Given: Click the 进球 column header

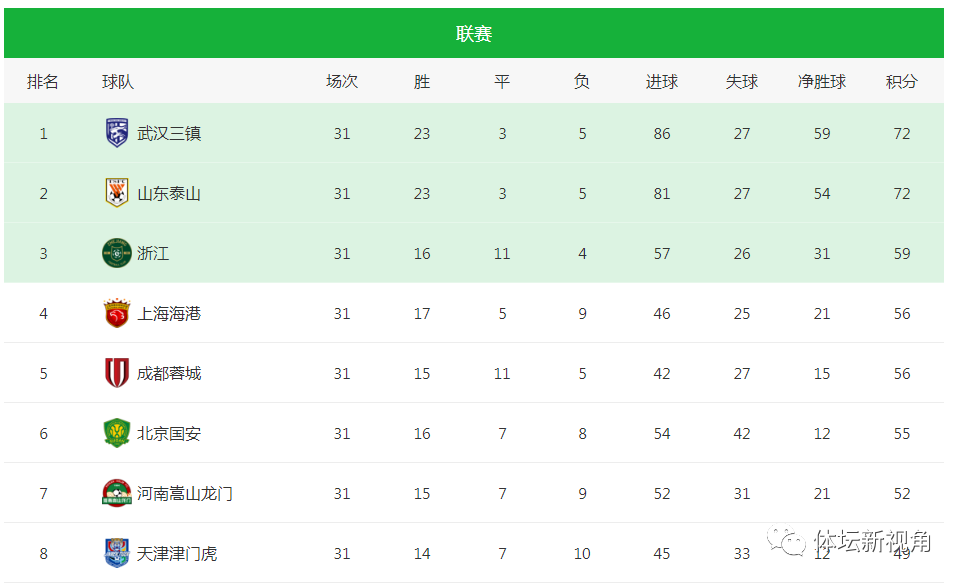Looking at the screenshot, I should click(661, 82).
